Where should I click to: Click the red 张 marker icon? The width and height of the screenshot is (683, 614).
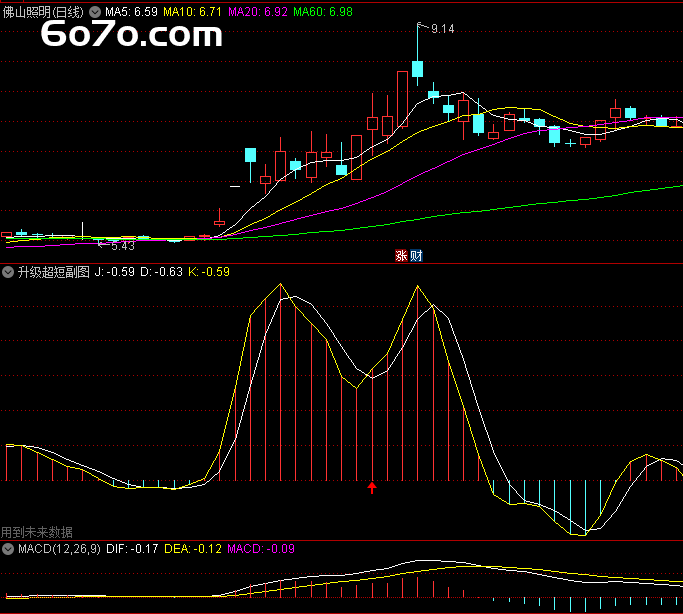[x=401, y=256]
